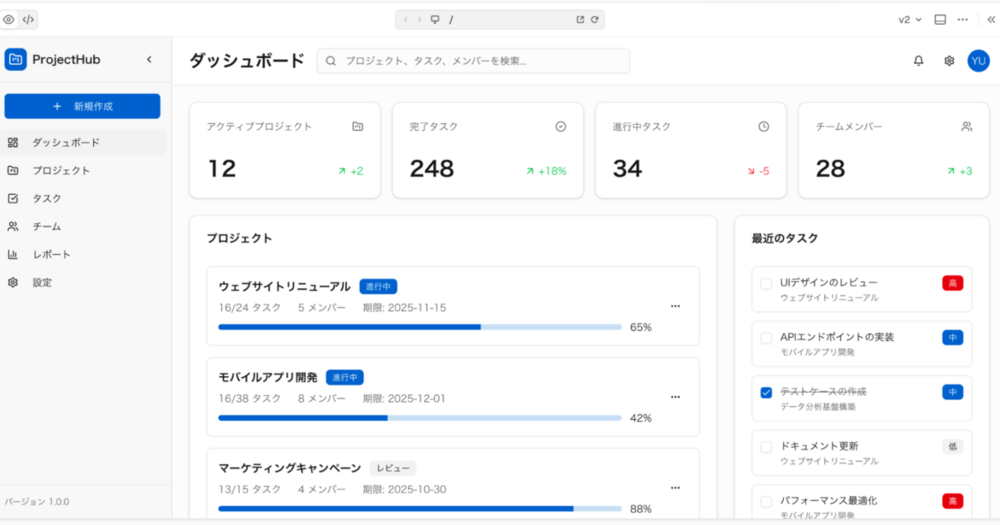1000x525 pixels.
Task: Open header settings gear icon
Action: pos(949,61)
